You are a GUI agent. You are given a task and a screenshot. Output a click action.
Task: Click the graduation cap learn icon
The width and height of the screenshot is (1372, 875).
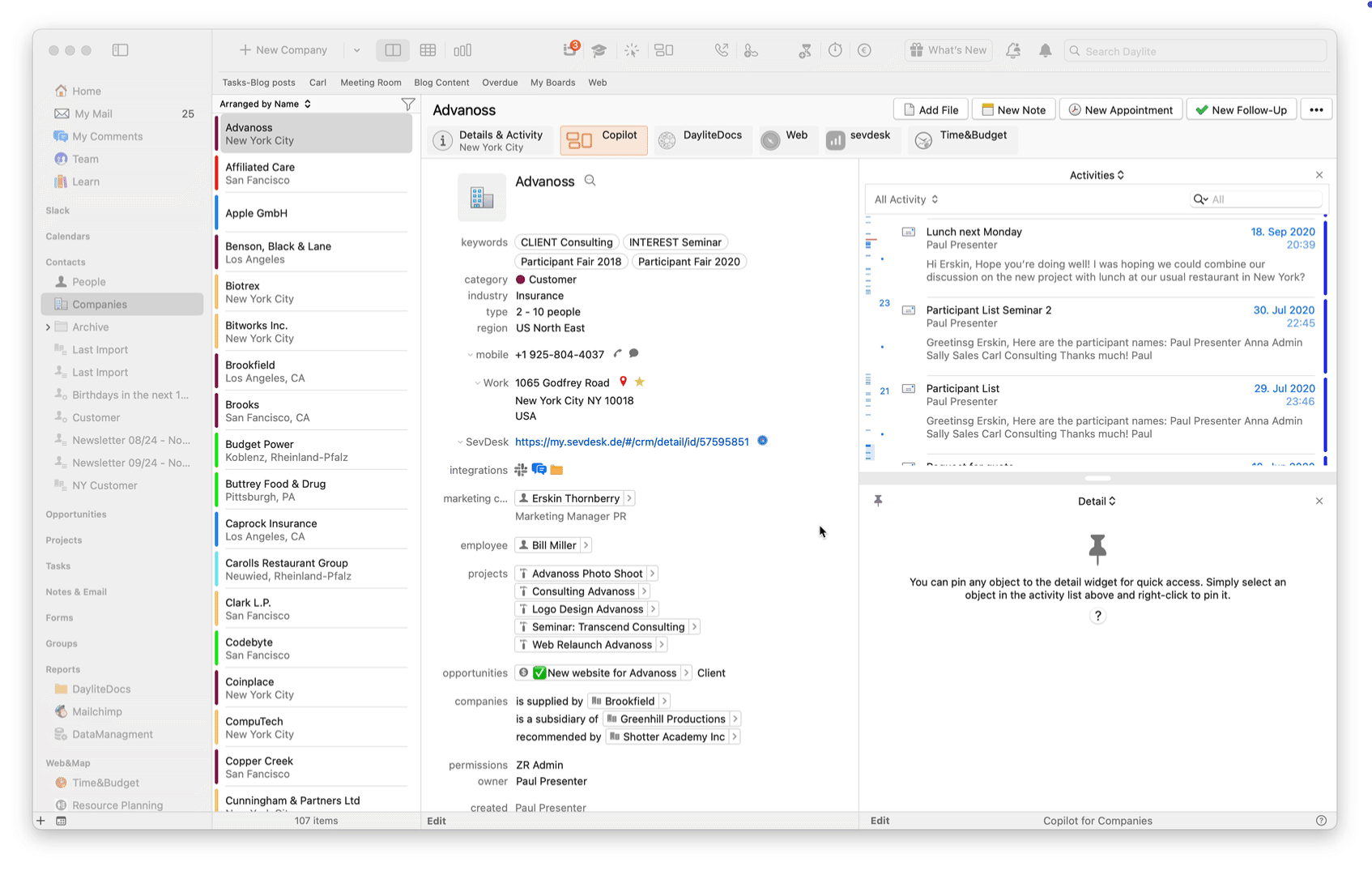(599, 50)
